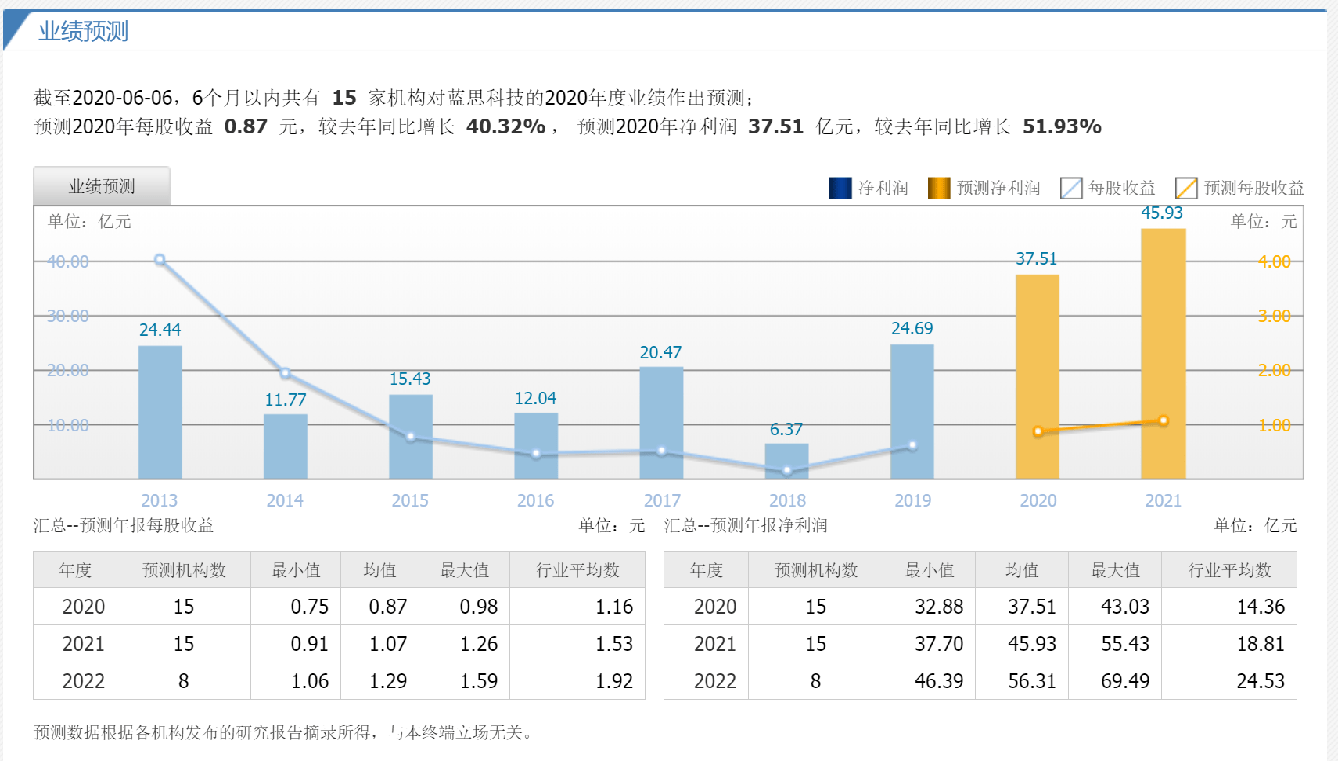This screenshot has height=762, width=1338.
Task: Click the 2018 EPS line data point
Action: 787,470
